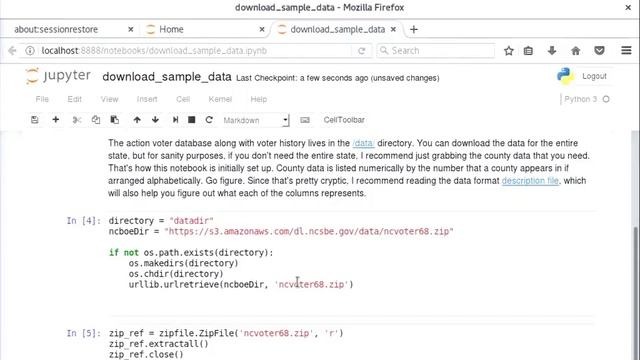Click the Python logo near Logout

click(565, 76)
